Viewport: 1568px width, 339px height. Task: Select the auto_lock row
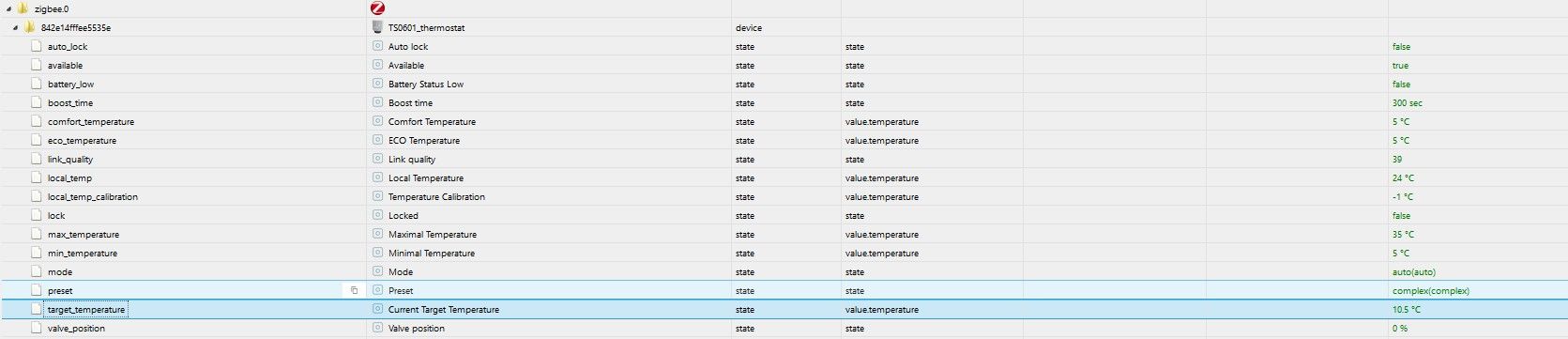click(x=784, y=46)
